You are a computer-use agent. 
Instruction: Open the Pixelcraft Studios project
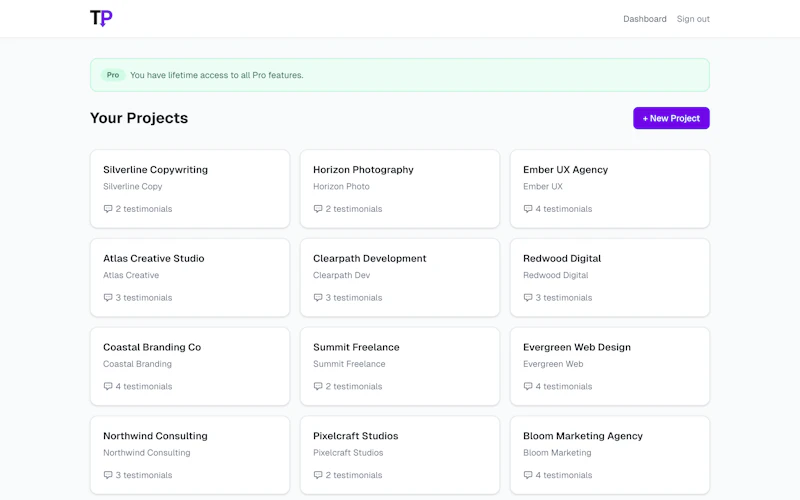(x=399, y=455)
